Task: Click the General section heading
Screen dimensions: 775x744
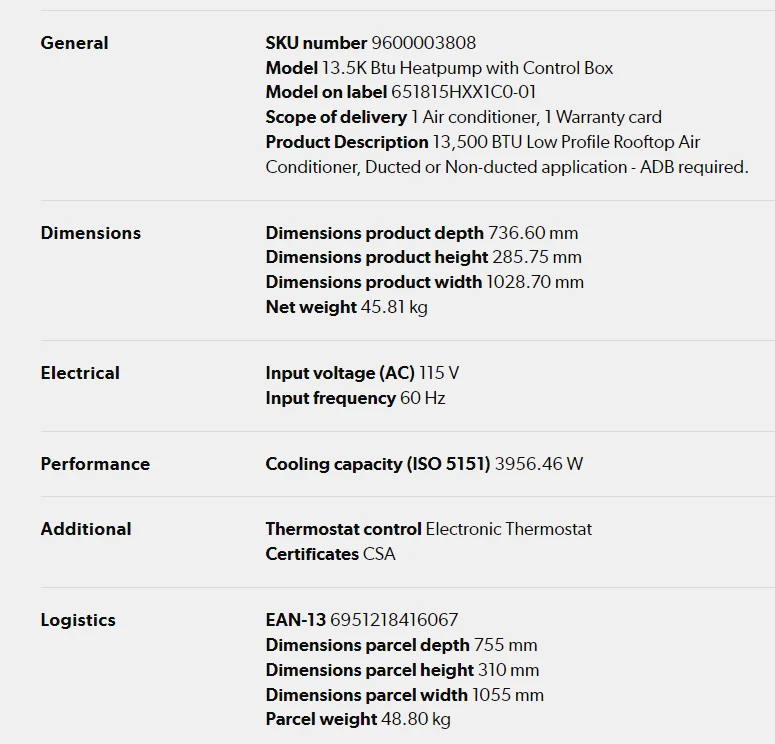Action: 74,43
